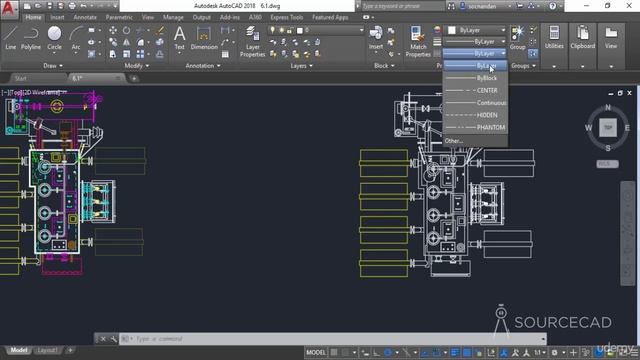Expand the Groups panel
Image resolution: width=640 pixels, height=360 pixels.
(523, 66)
